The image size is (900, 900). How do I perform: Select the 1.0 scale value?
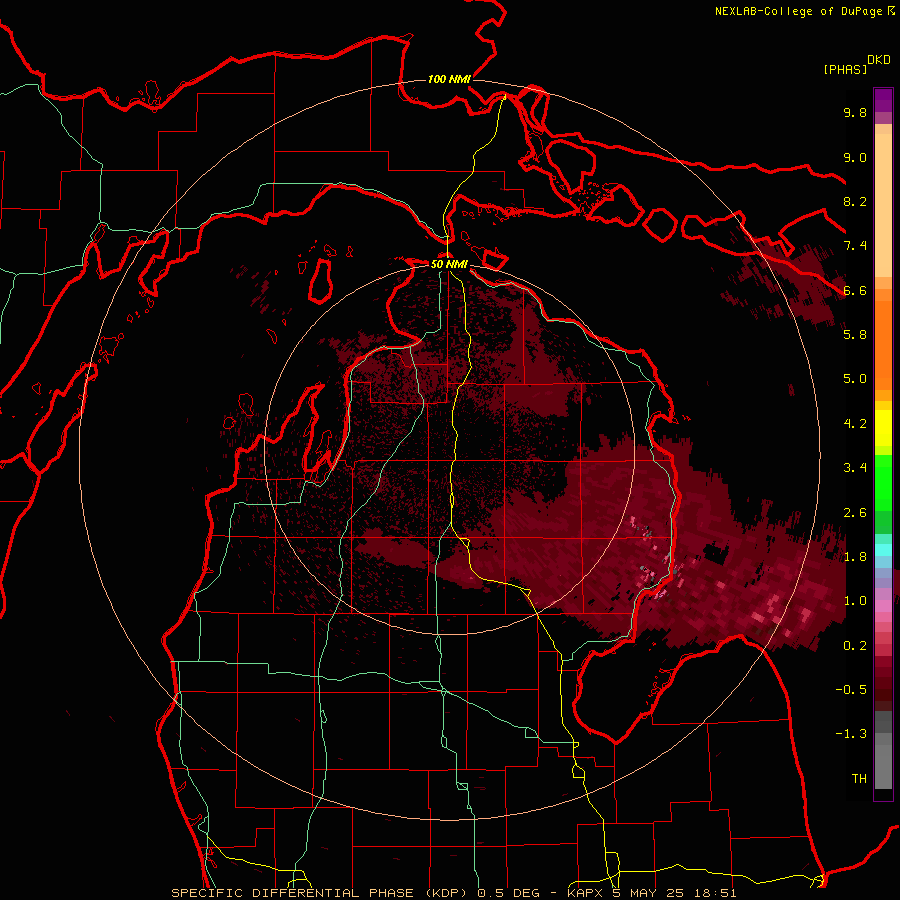click(855, 601)
